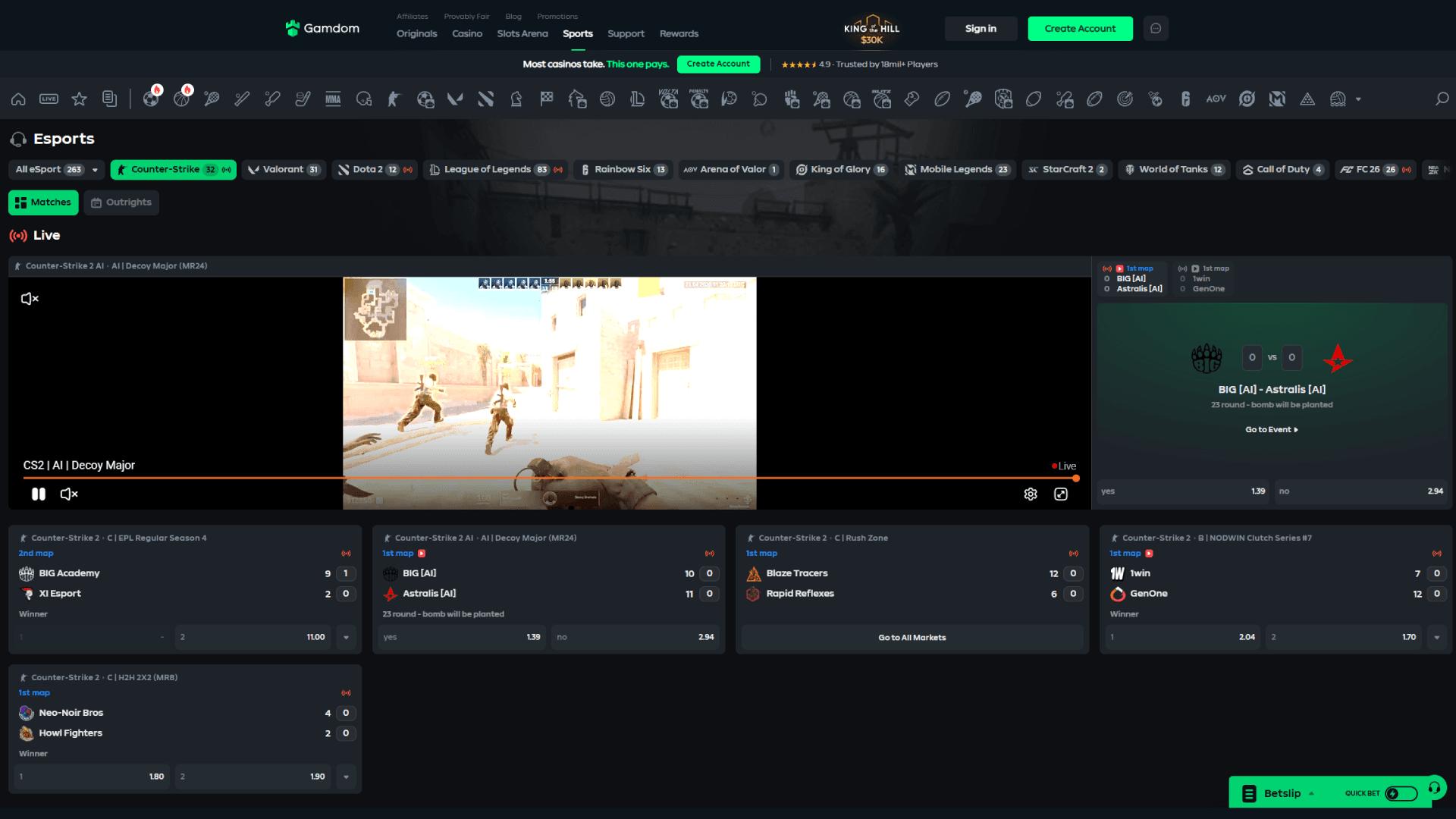Open the LIVE events icon
The height and width of the screenshot is (819, 1456).
tap(49, 99)
